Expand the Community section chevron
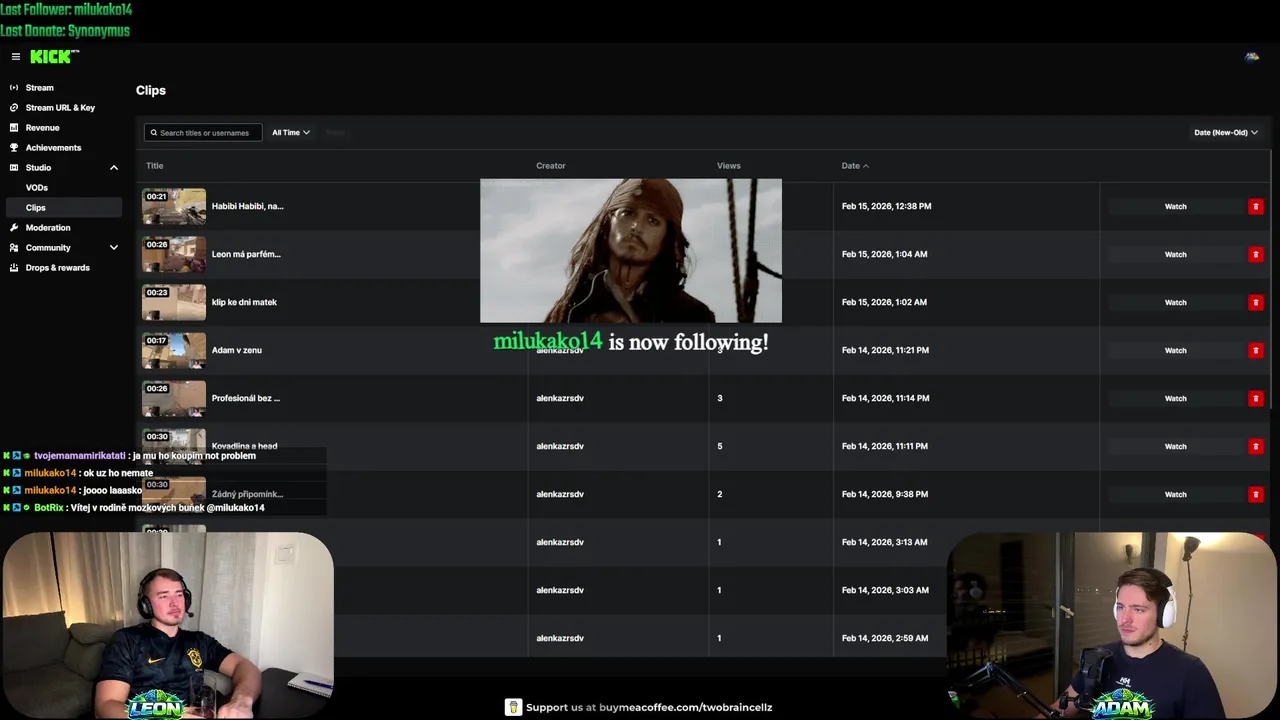Image resolution: width=1280 pixels, height=720 pixels. pos(114,248)
